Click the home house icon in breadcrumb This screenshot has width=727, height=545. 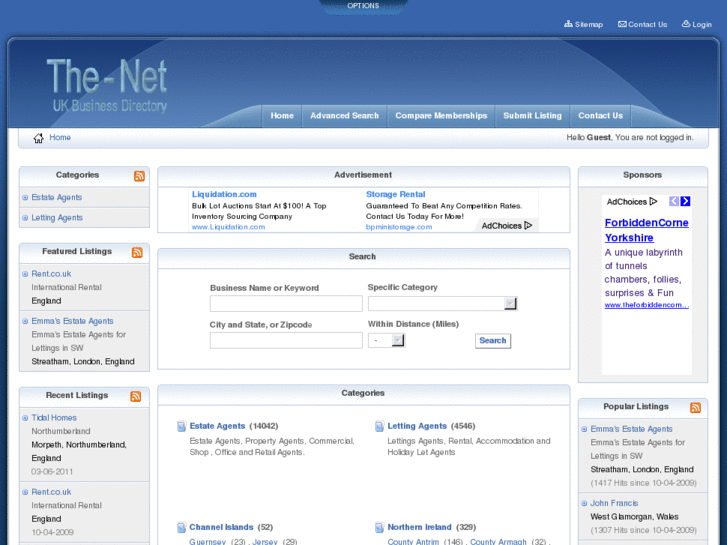pyautogui.click(x=38, y=138)
